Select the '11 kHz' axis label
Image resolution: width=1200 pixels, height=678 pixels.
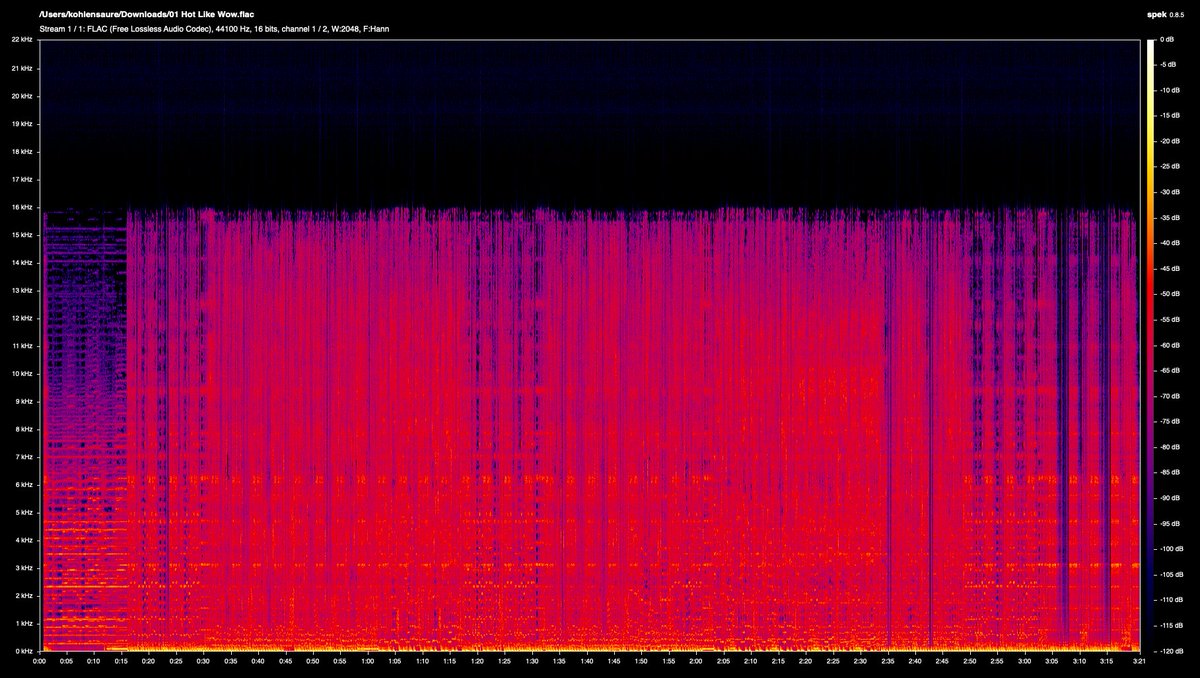click(22, 345)
